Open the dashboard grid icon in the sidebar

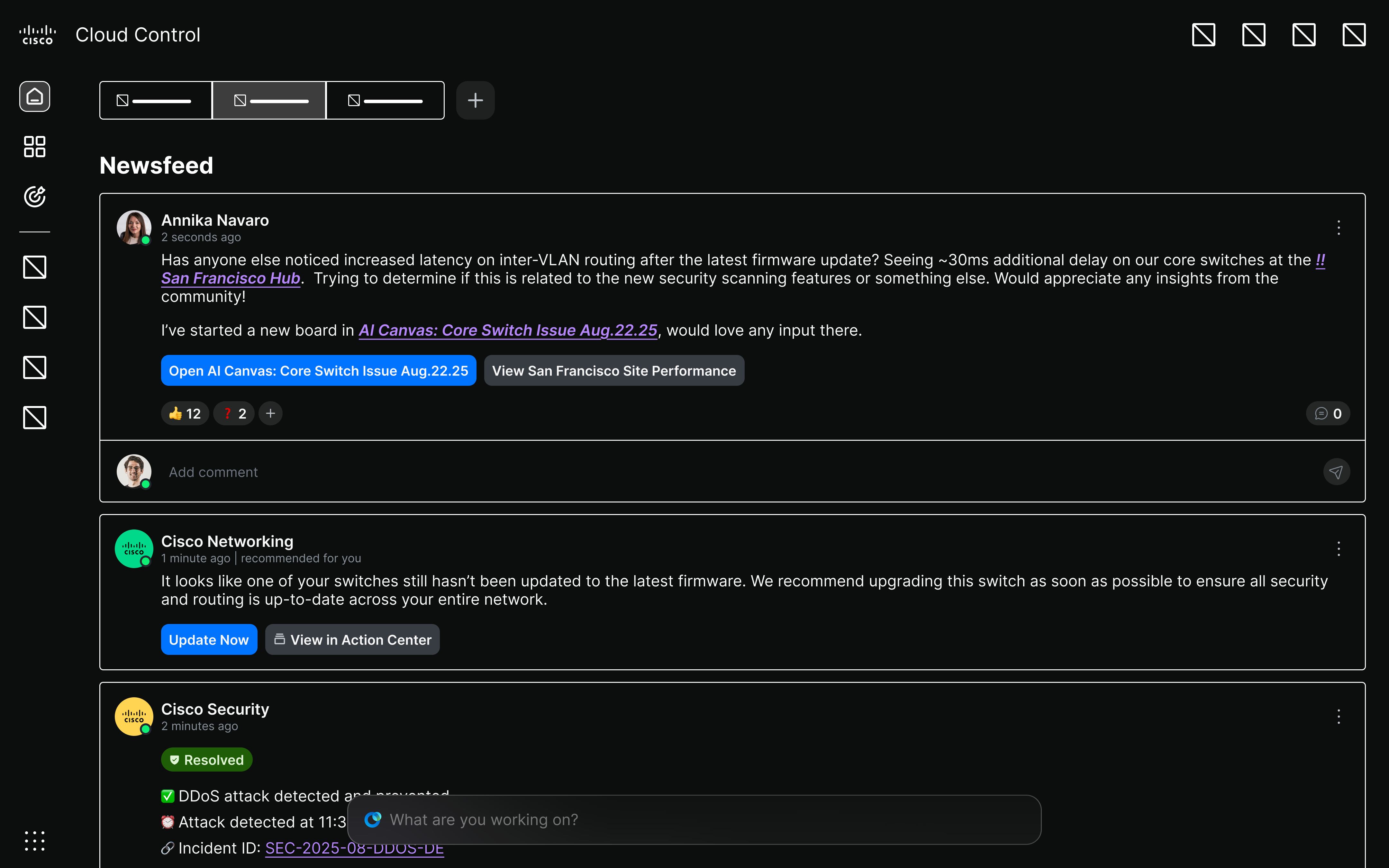click(34, 147)
